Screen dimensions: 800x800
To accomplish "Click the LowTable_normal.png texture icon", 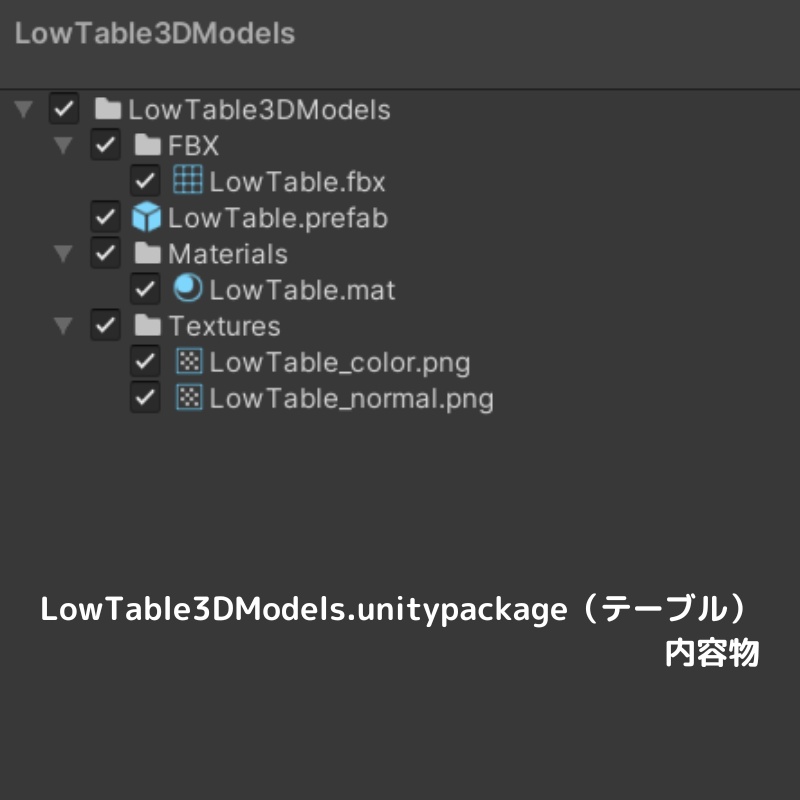I will pos(188,397).
